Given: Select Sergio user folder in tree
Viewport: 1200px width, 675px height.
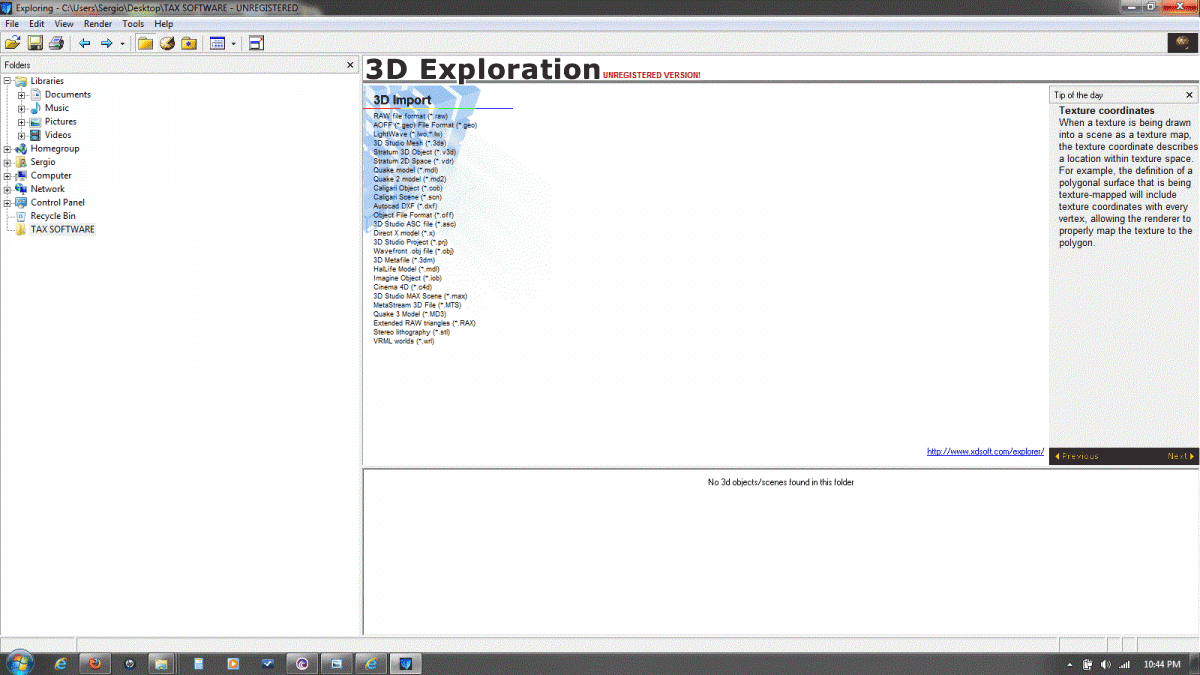Looking at the screenshot, I should coord(43,162).
